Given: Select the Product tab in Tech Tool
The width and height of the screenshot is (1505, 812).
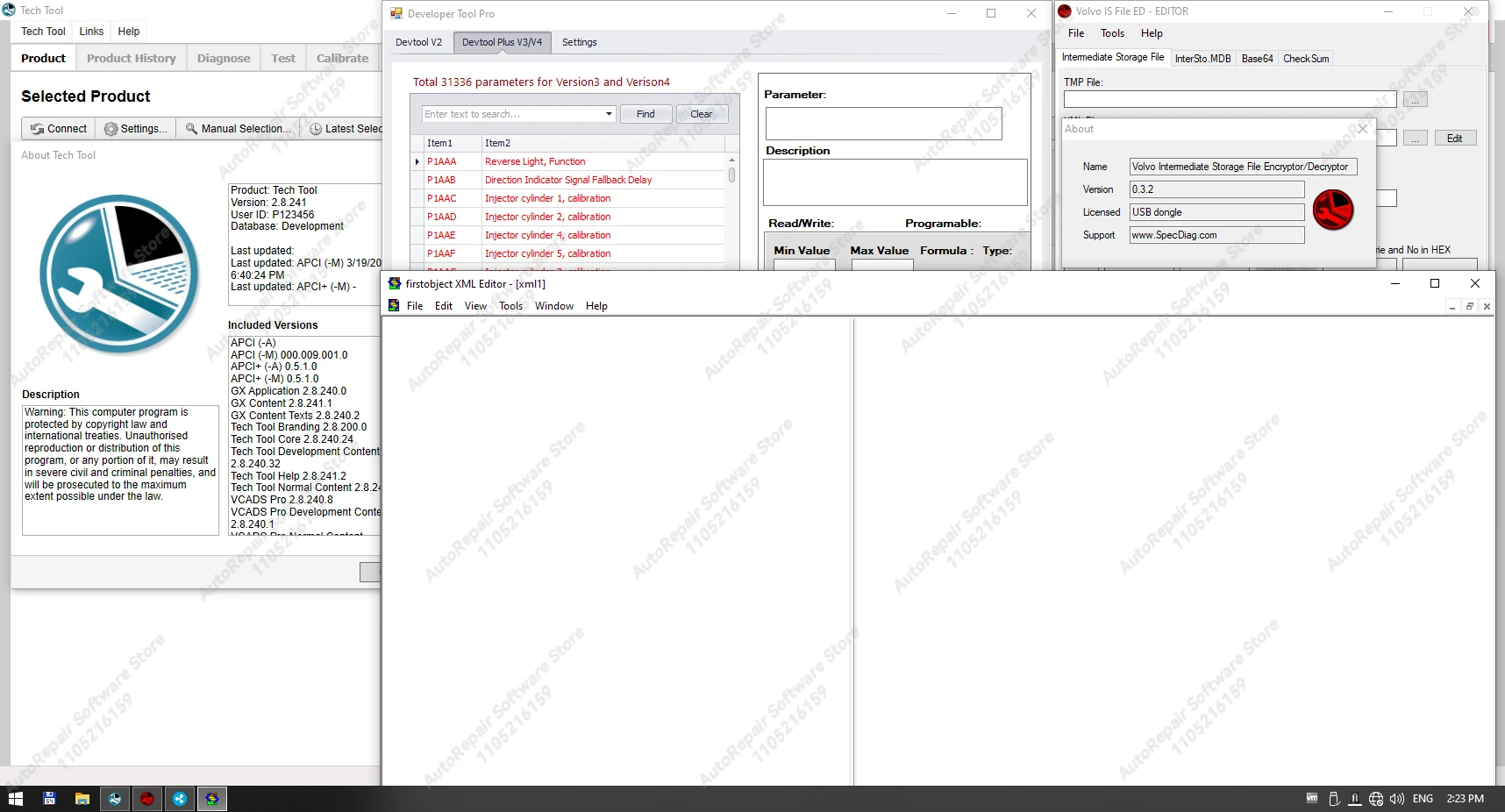Looking at the screenshot, I should (43, 59).
